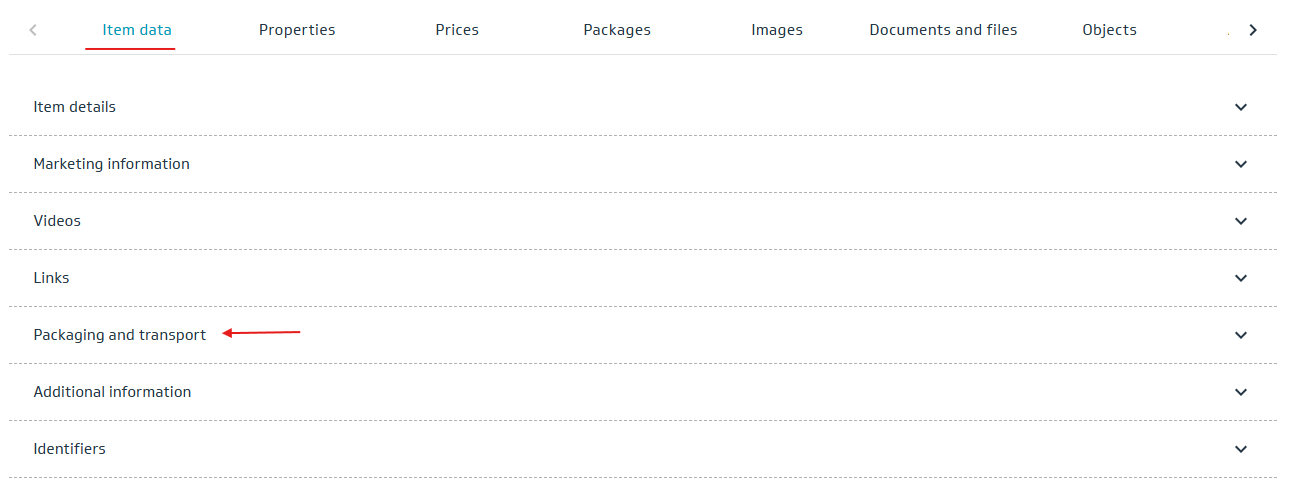Select the Packages tab
The width and height of the screenshot is (1292, 498).
617,30
